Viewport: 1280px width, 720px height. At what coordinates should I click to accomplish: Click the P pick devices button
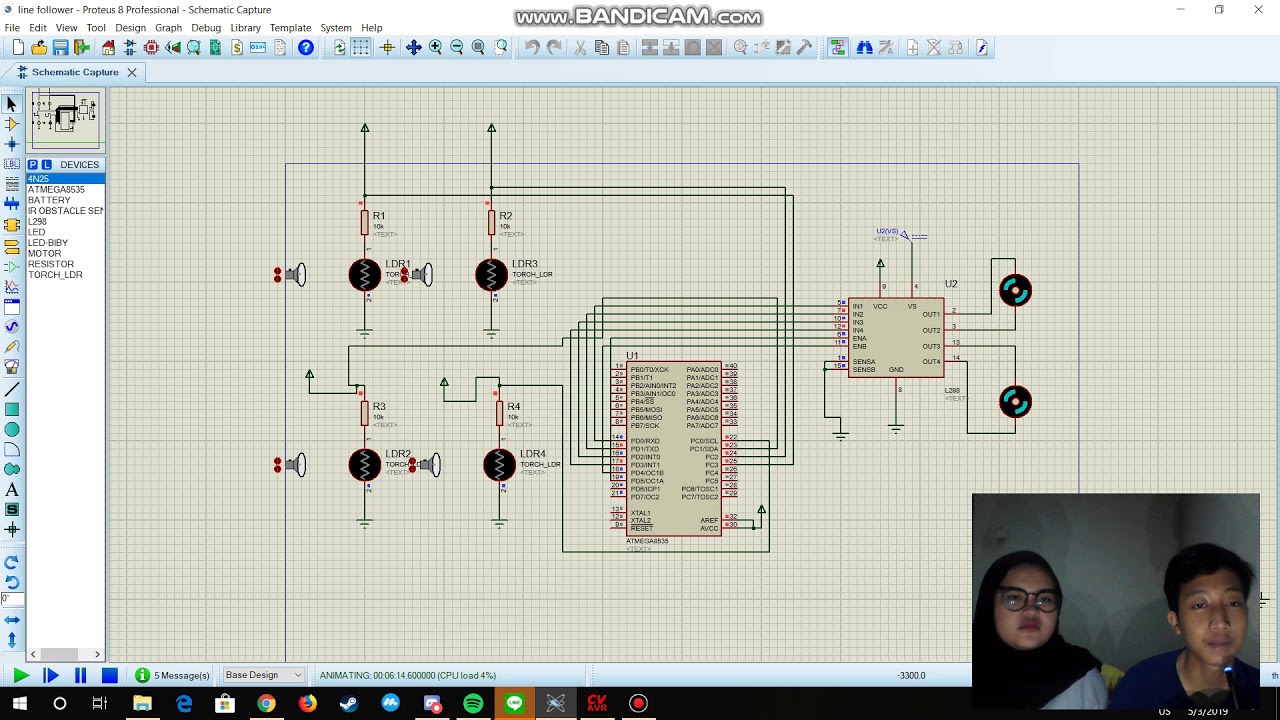32,165
